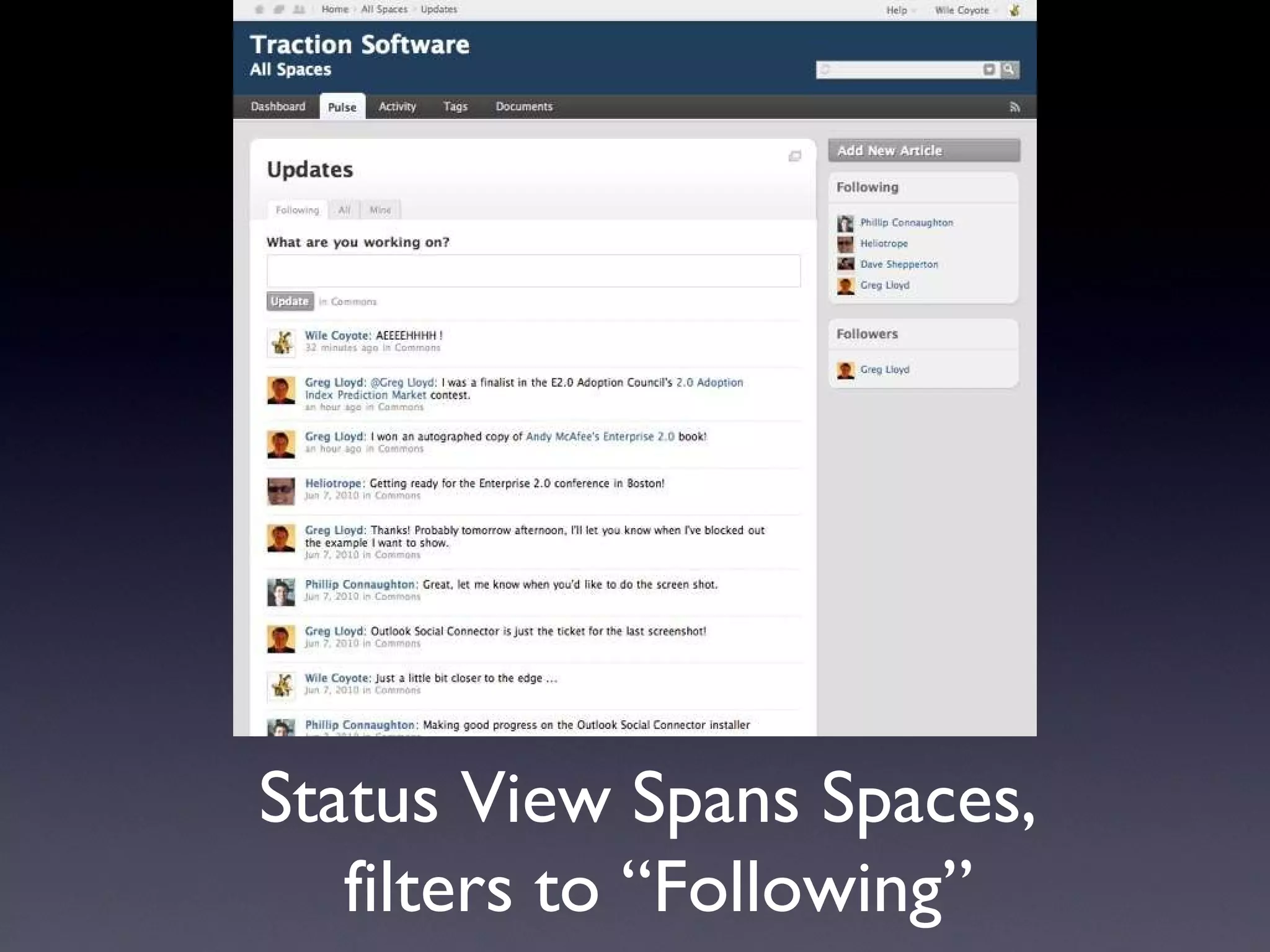Click Wile Coyote avatar next to AEEEEHHHH post

(x=281, y=343)
